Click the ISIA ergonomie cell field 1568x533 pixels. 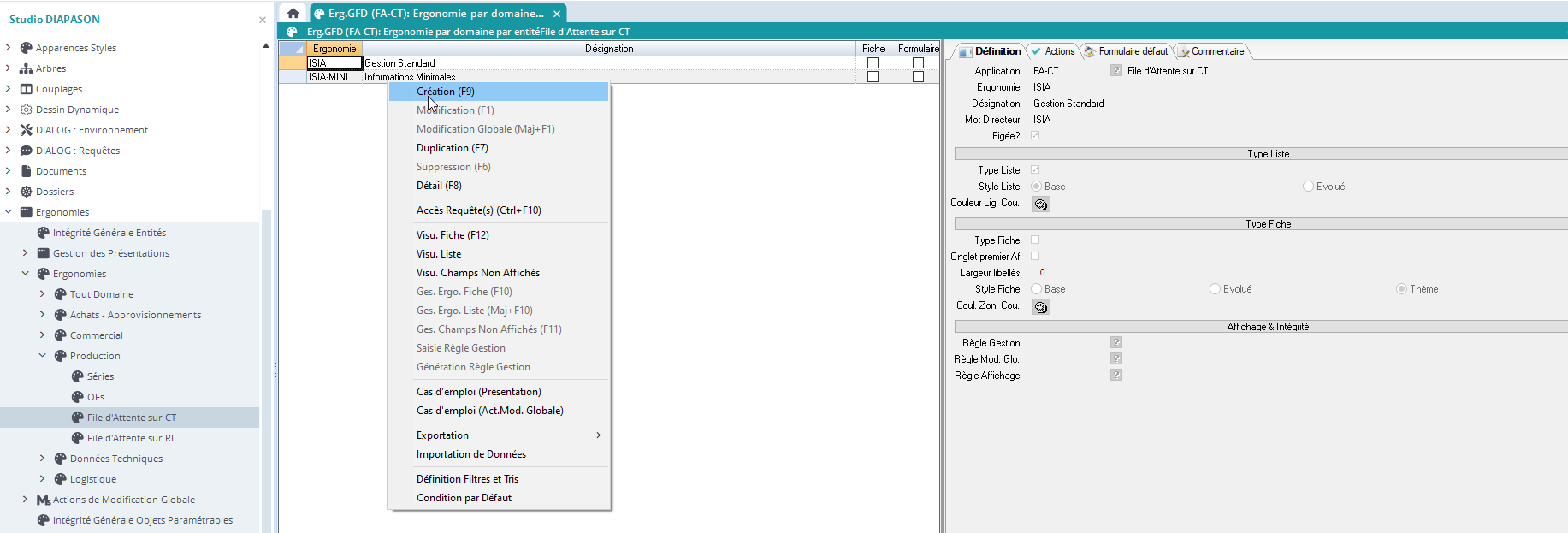(x=334, y=63)
